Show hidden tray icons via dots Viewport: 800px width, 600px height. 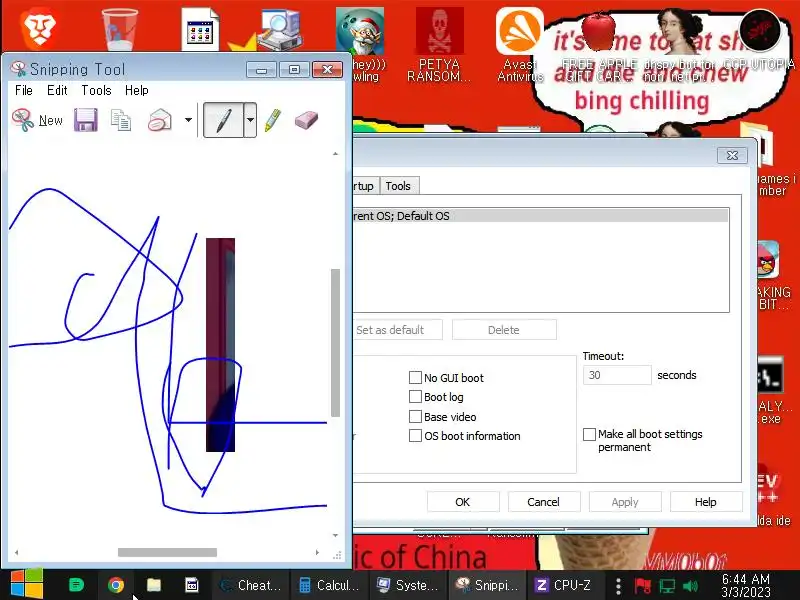[618, 586]
